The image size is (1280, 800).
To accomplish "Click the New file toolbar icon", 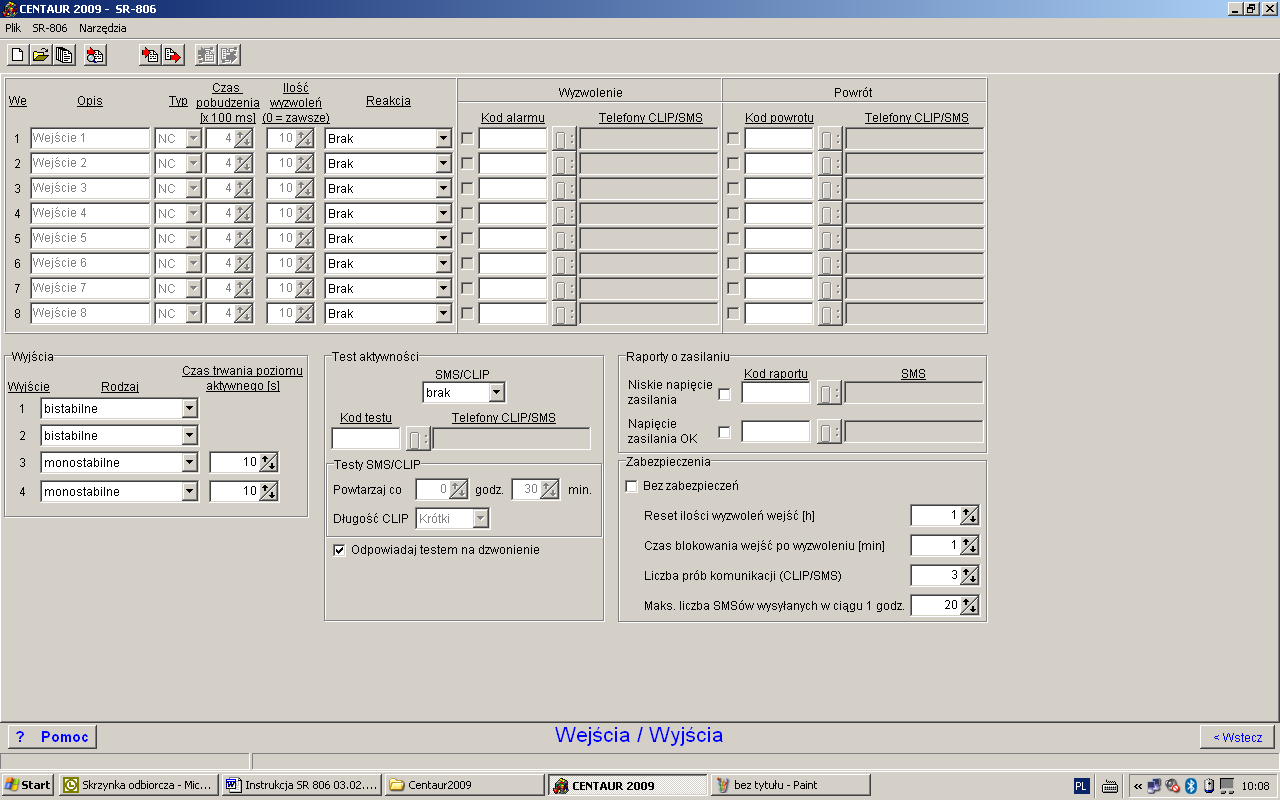I will pos(17,55).
